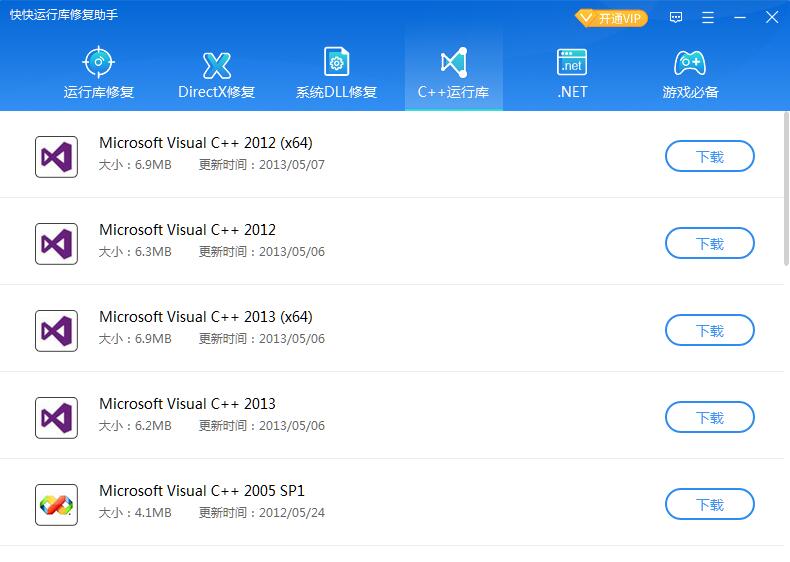Click the Visual C++ 2013 (x64) icon

[x=56, y=331]
